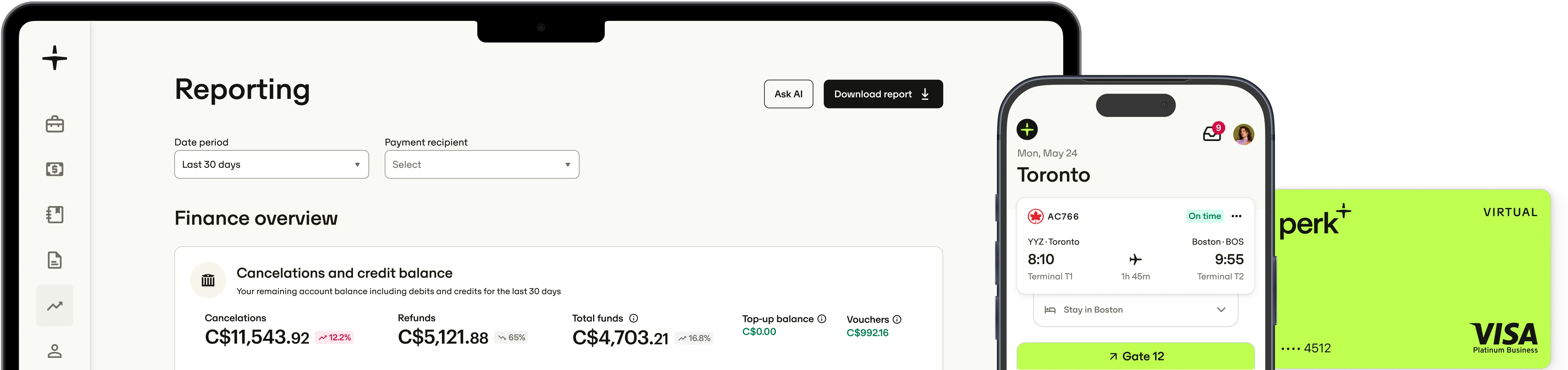This screenshot has height=370, width=1568.
Task: Tap the Toronto city heading on the phone
Action: [x=1054, y=175]
